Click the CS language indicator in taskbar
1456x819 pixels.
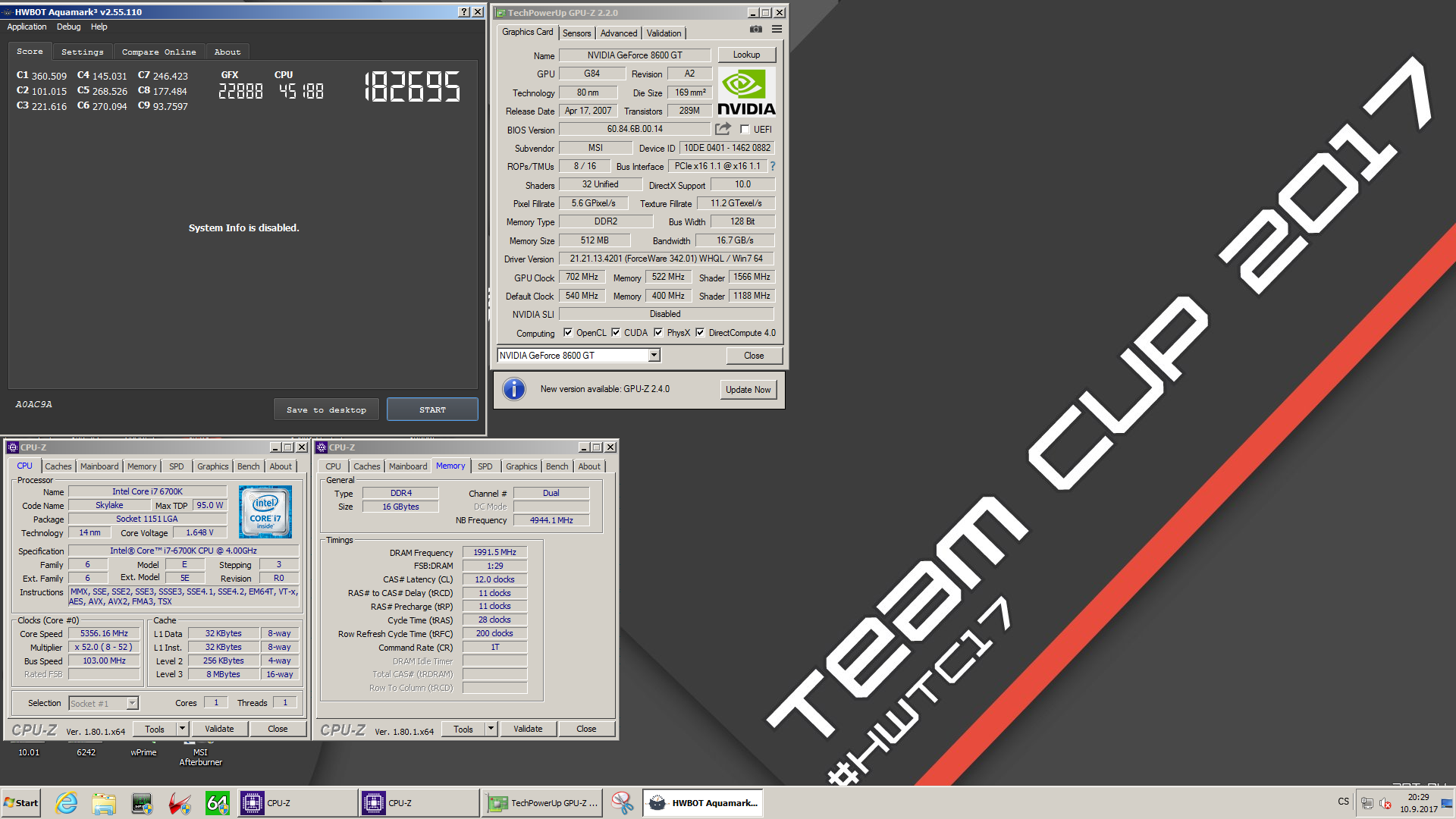click(1343, 802)
